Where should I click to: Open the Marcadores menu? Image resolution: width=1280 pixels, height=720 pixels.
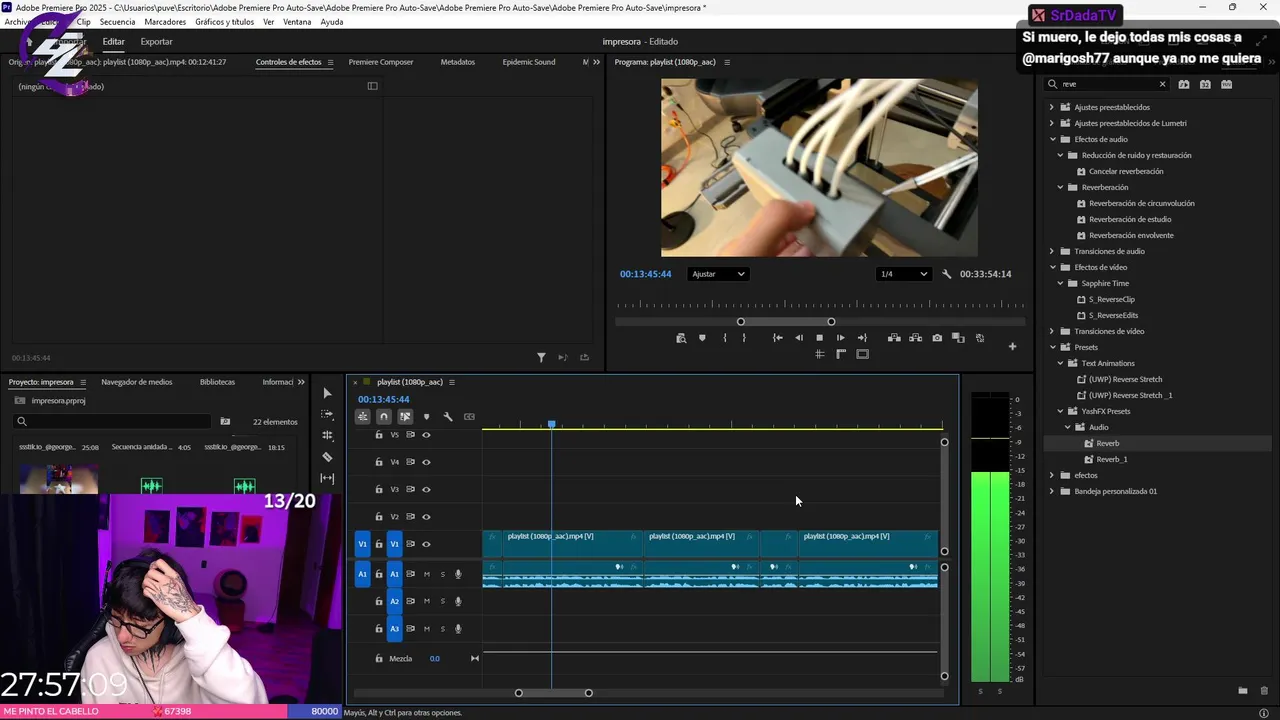tap(165, 22)
